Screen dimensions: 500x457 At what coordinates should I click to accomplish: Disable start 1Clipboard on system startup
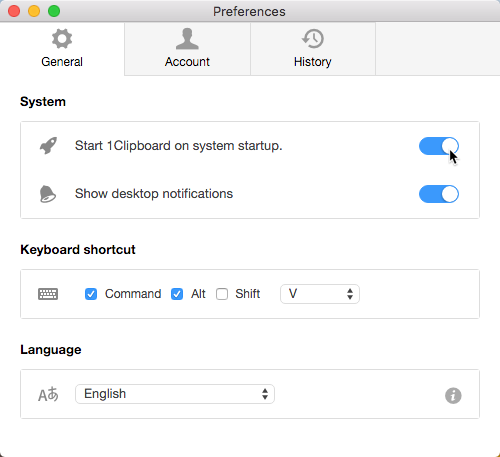[439, 146]
